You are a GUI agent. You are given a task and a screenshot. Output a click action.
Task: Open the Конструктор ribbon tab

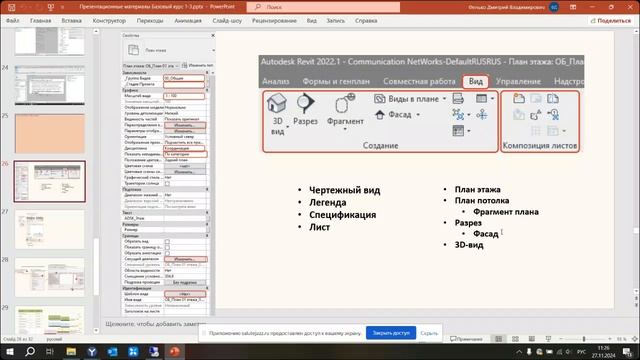109,20
